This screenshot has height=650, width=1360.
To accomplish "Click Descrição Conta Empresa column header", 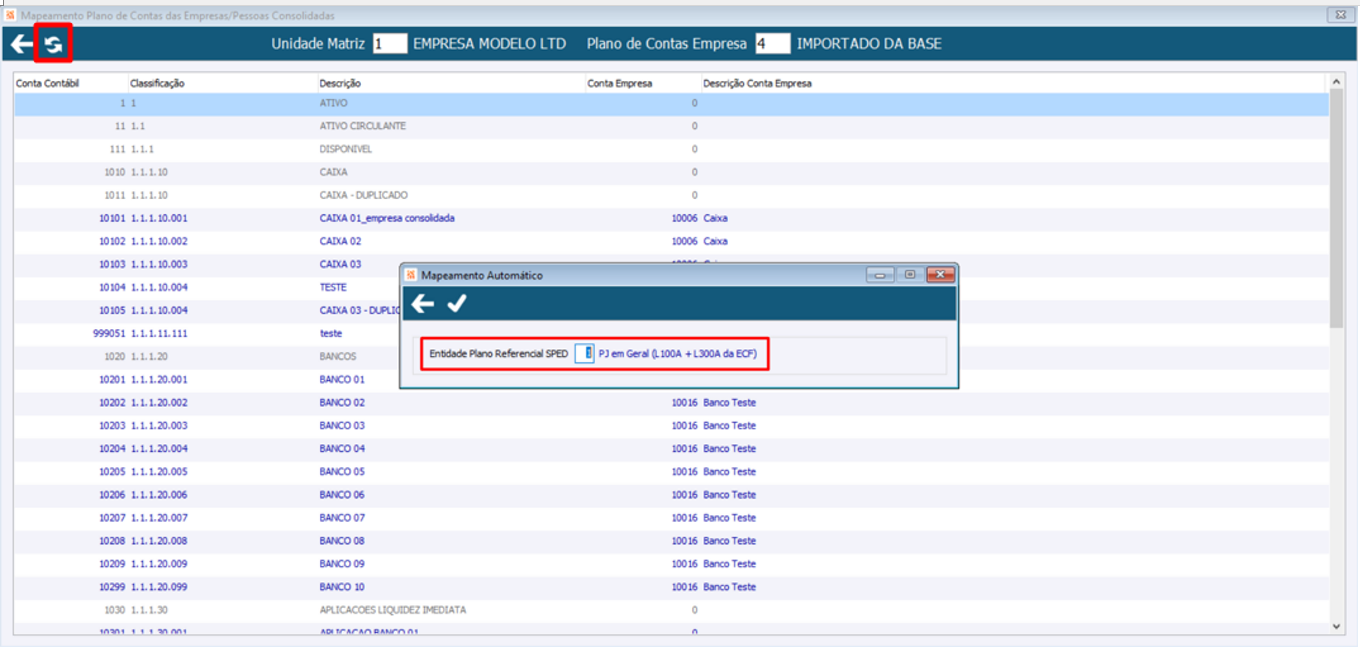I will pyautogui.click(x=757, y=83).
